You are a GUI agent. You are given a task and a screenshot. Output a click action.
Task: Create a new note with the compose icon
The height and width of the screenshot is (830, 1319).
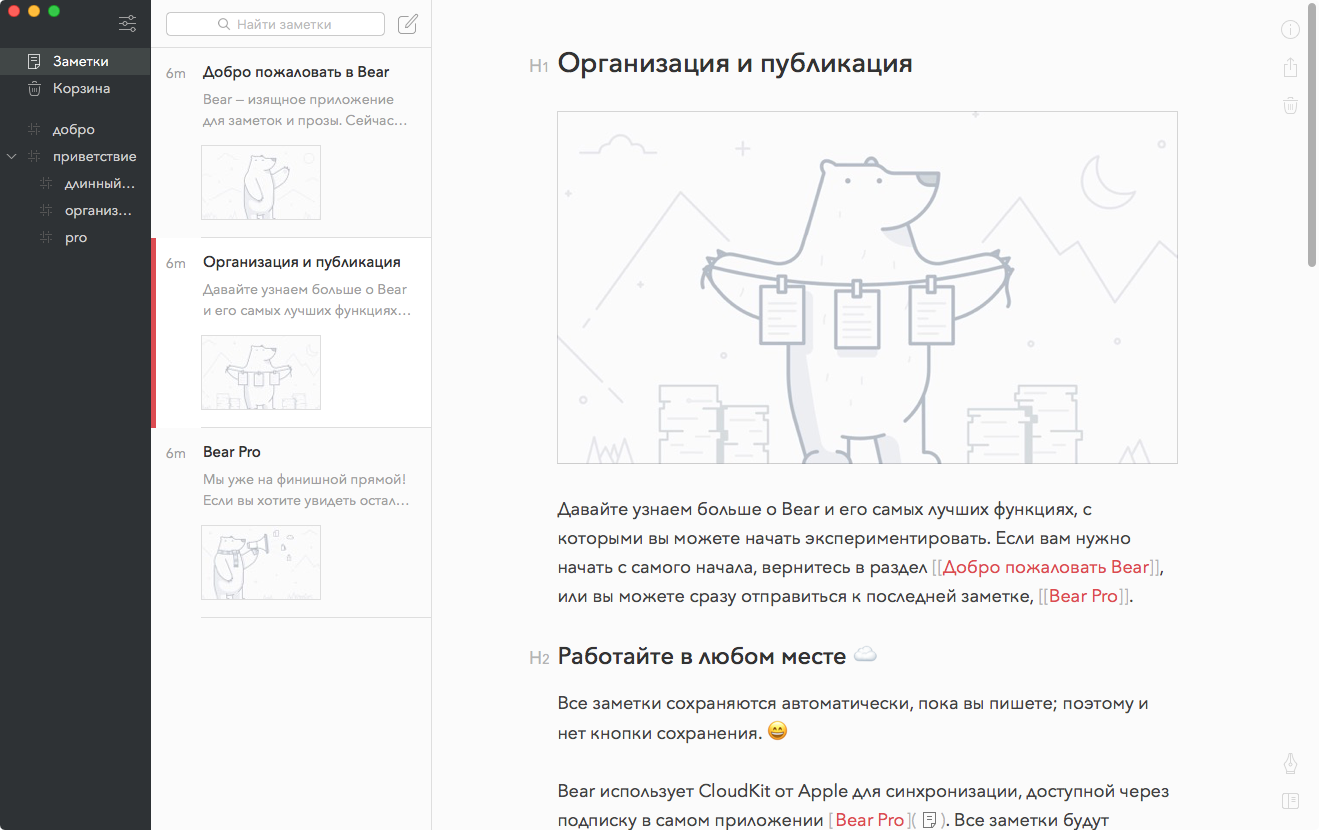[408, 24]
